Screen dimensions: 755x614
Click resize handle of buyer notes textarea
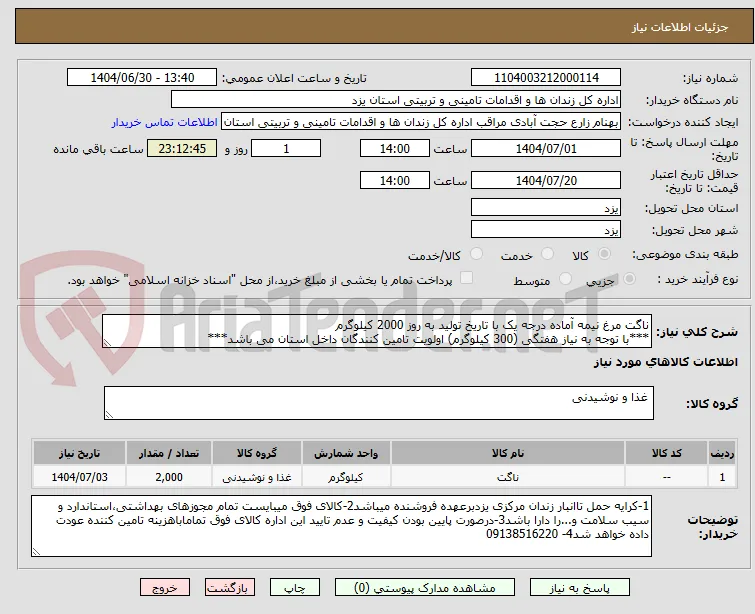(36, 552)
